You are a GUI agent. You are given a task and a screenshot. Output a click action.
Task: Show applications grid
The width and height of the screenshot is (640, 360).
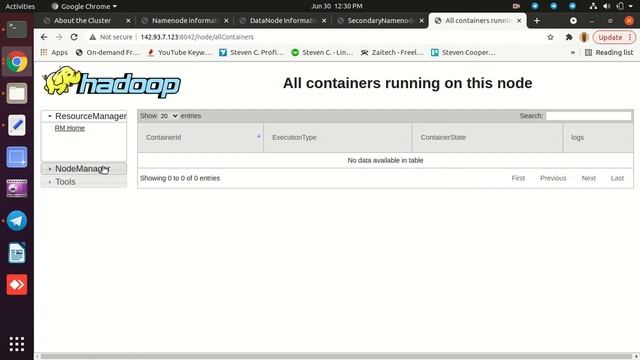pos(17,344)
